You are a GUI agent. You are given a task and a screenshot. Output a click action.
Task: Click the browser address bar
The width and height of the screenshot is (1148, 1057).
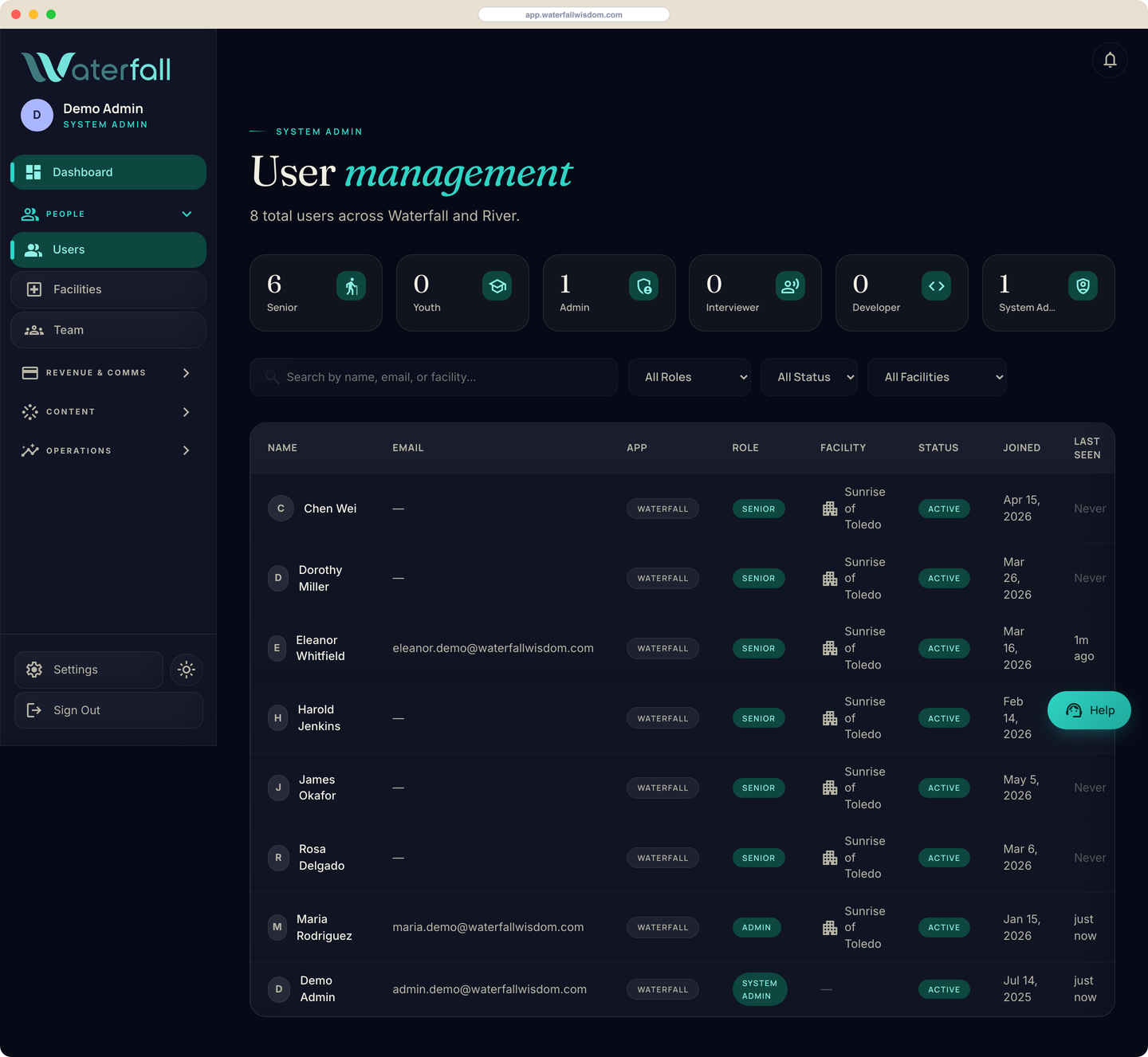[x=574, y=14]
